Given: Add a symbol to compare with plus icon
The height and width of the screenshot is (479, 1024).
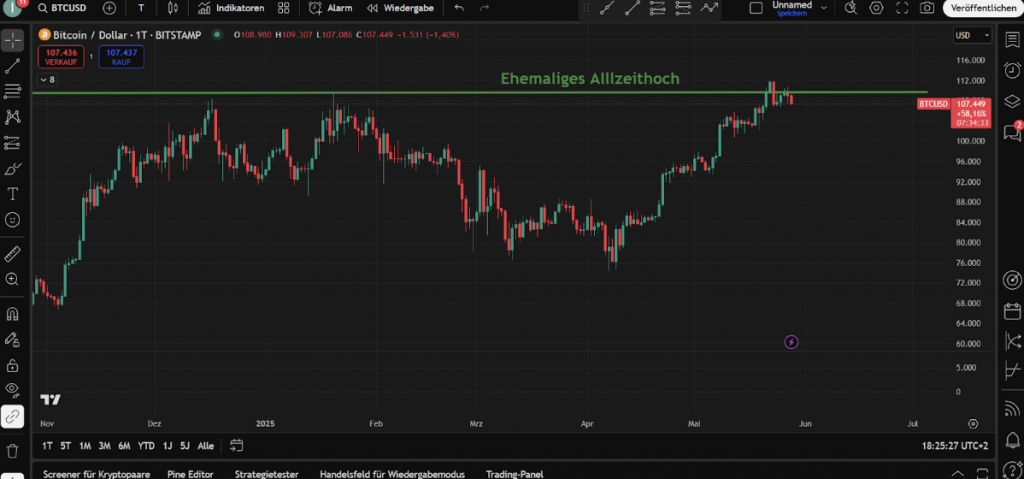Looking at the screenshot, I should (x=109, y=8).
